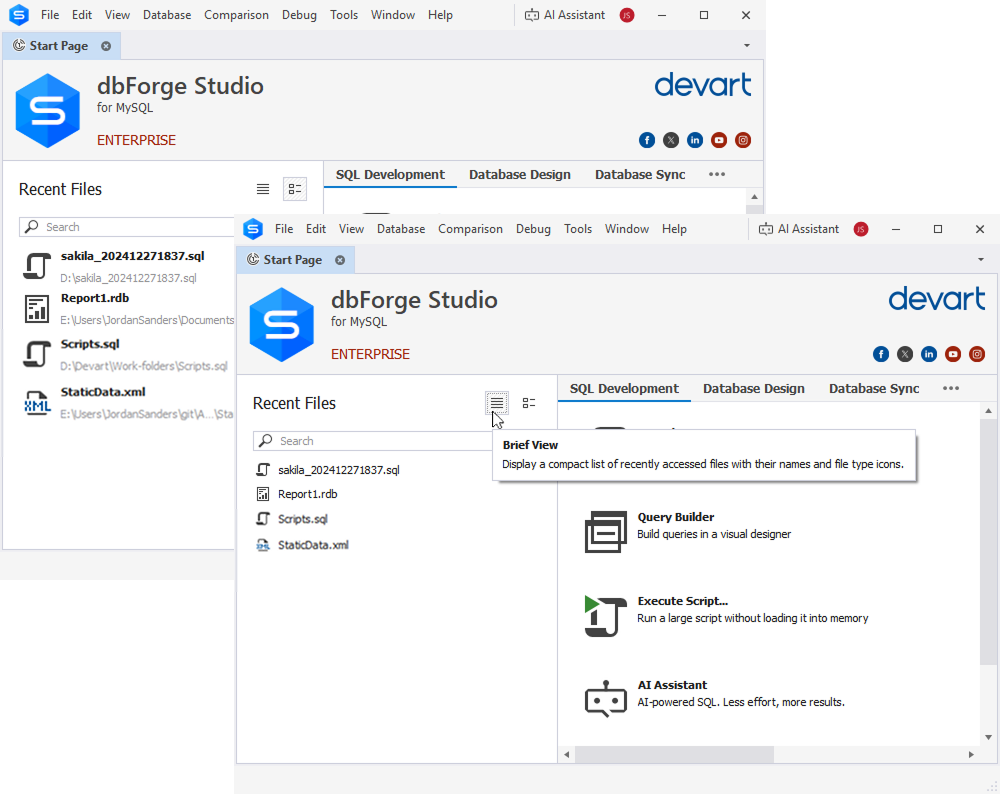The height and width of the screenshot is (794, 1000).
Task: Click Report1.rdb report icon in back window
Action: 37,309
